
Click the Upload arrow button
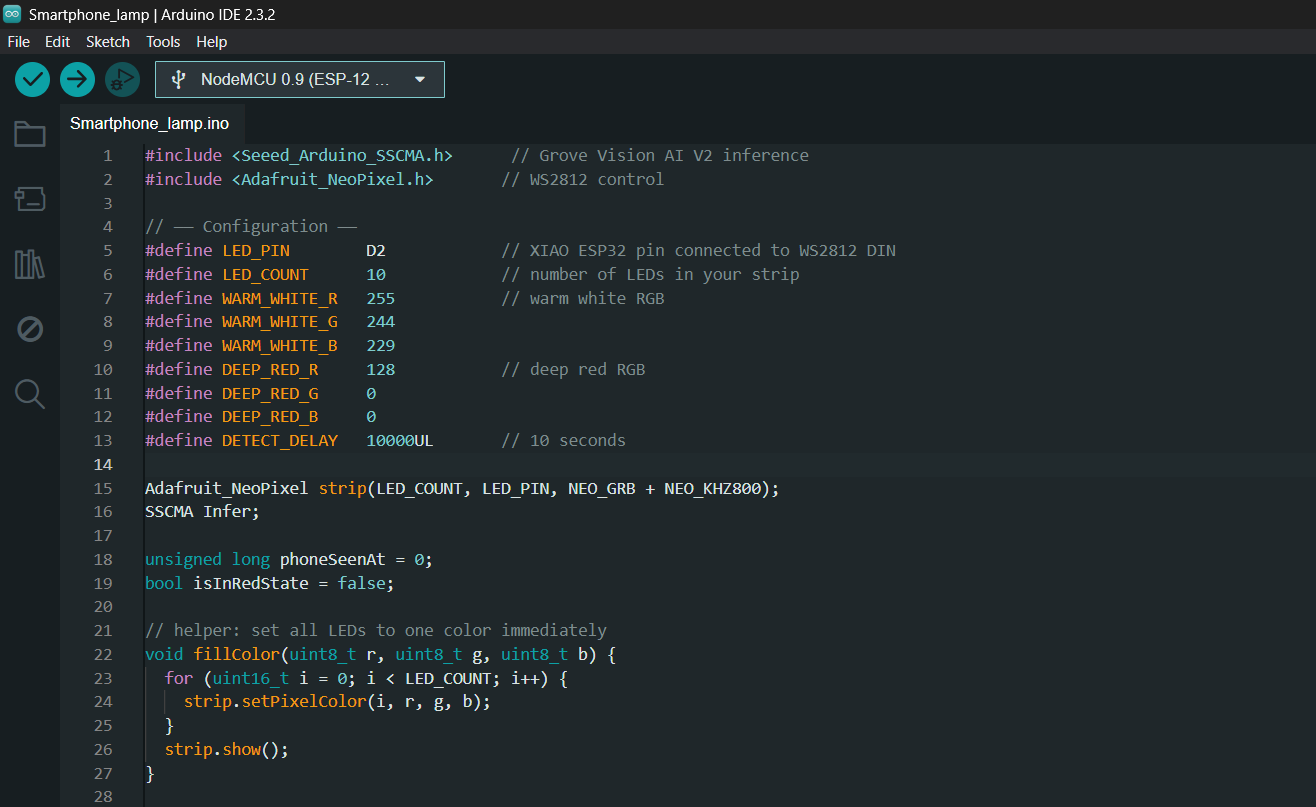pyautogui.click(x=77, y=79)
